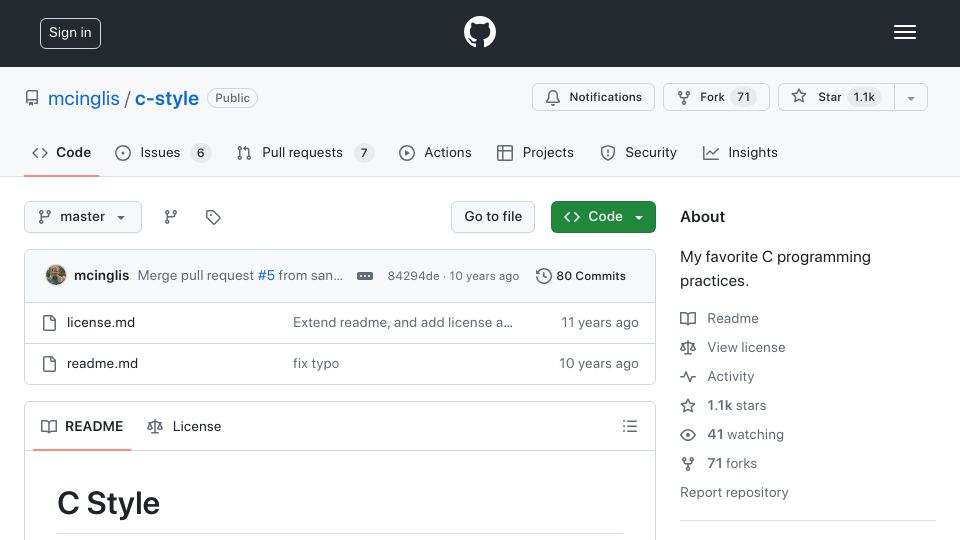
Task: Click the 'Public' visibility badge
Action: pyautogui.click(x=232, y=98)
